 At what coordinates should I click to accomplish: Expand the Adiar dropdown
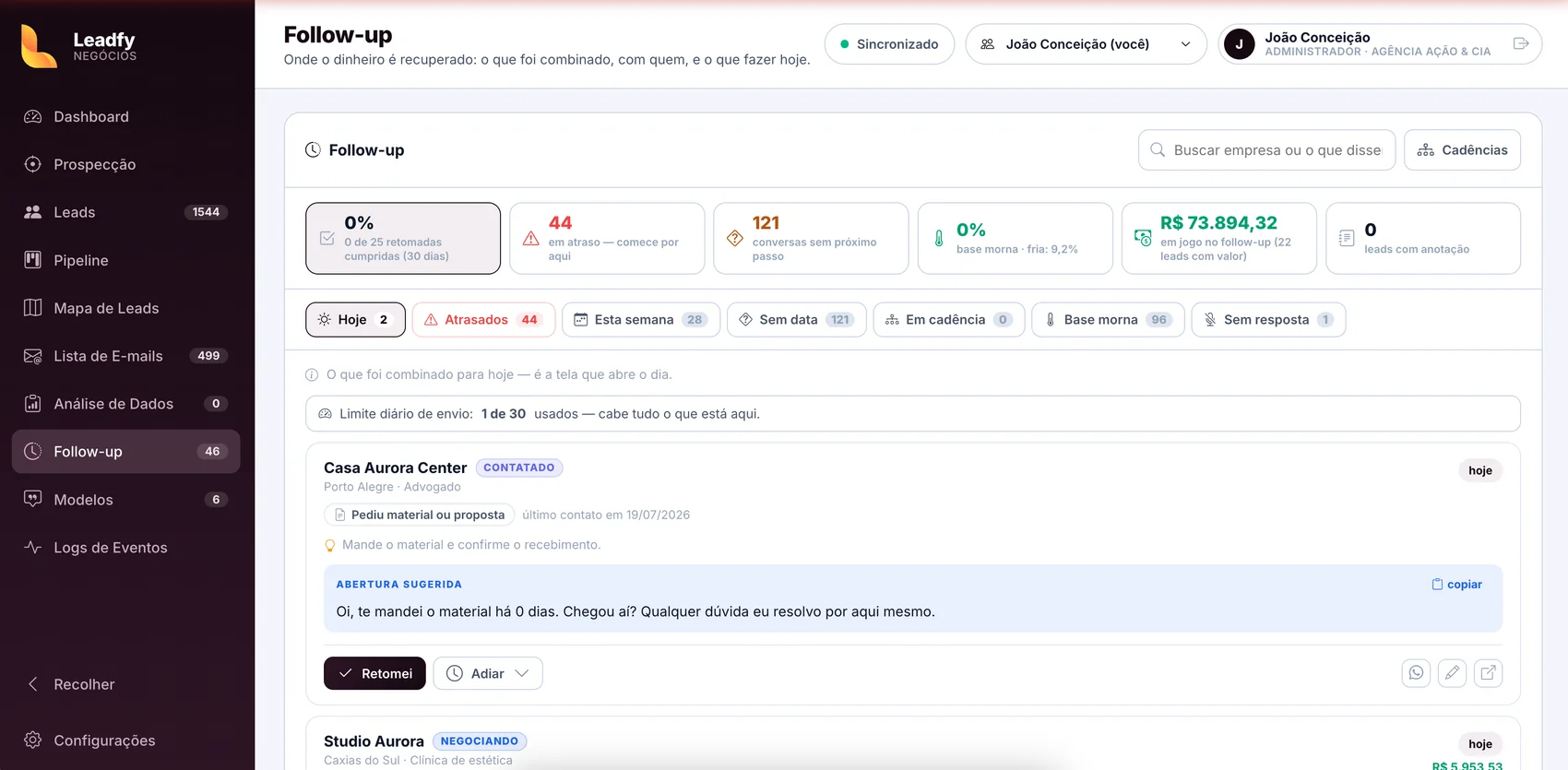(x=488, y=673)
